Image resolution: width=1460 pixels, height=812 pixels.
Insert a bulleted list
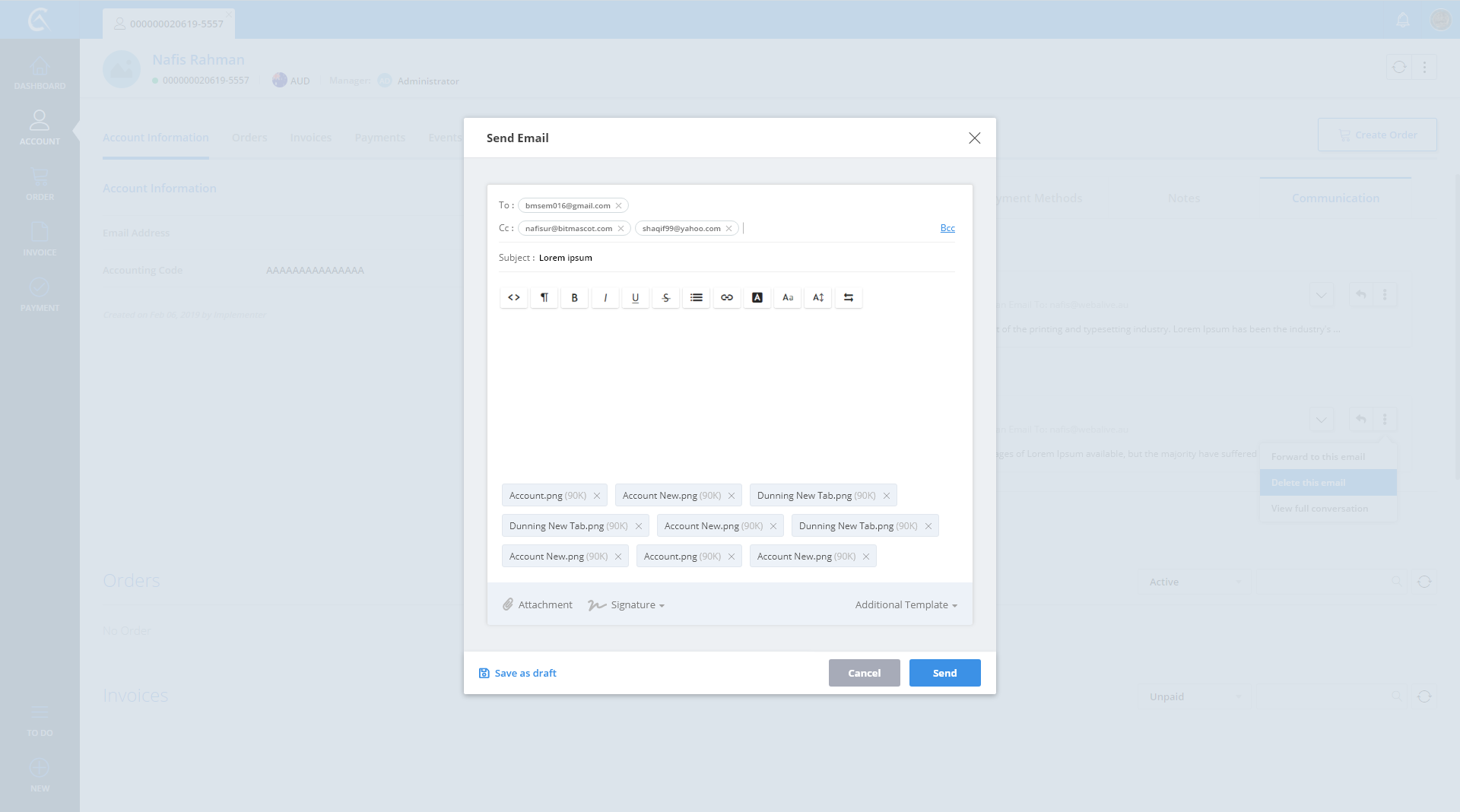pyautogui.click(x=697, y=297)
